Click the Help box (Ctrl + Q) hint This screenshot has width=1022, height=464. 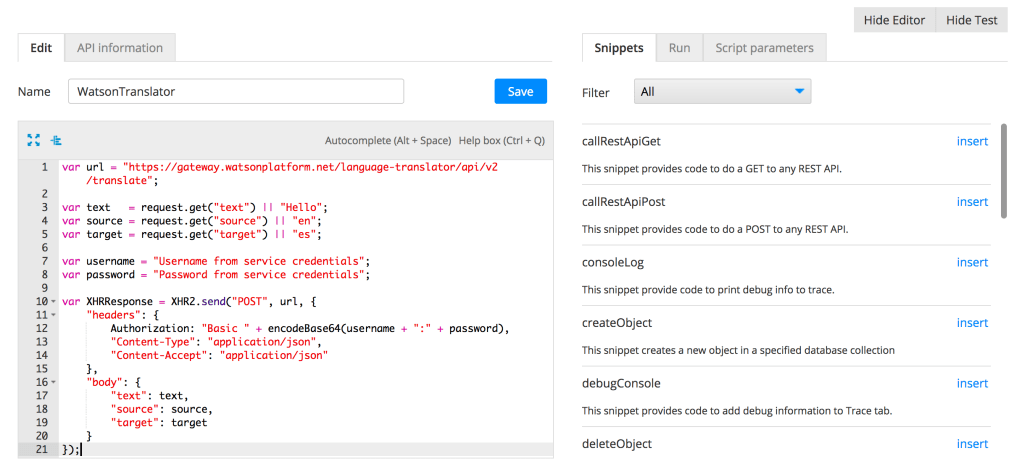[x=502, y=140]
